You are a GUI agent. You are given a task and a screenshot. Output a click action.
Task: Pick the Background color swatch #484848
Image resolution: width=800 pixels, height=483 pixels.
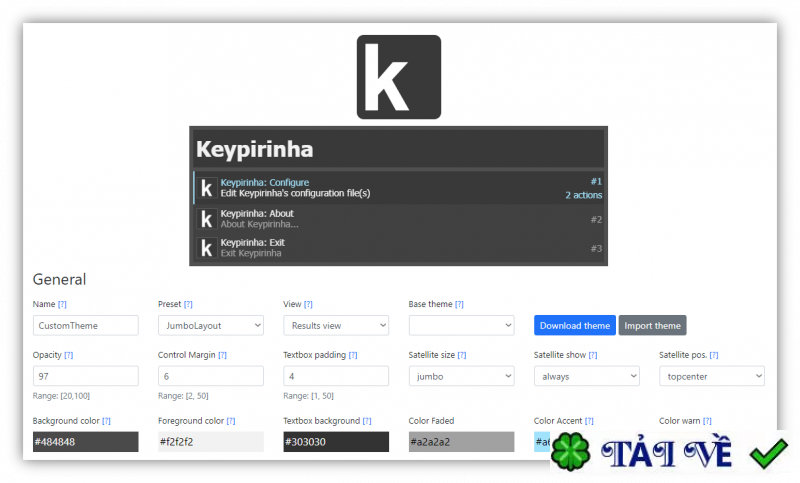86,442
